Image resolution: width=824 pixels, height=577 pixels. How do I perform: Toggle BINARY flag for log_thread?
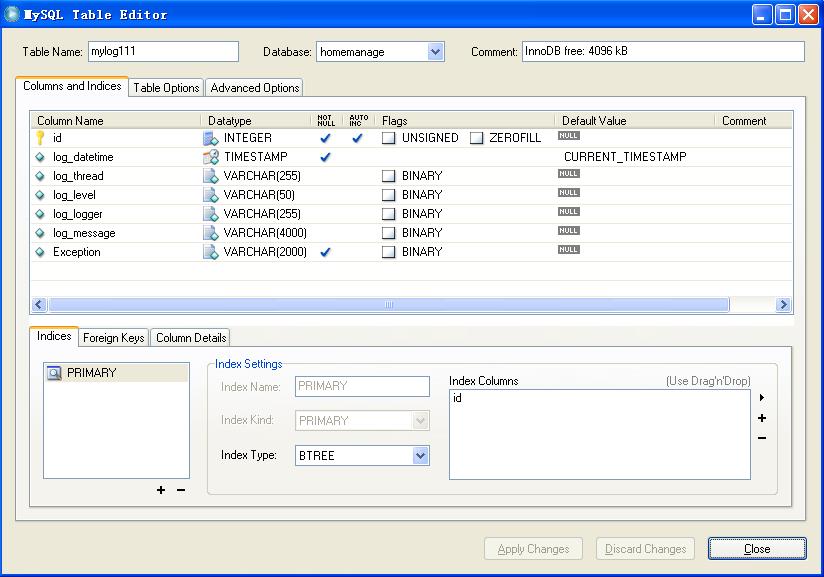(388, 176)
